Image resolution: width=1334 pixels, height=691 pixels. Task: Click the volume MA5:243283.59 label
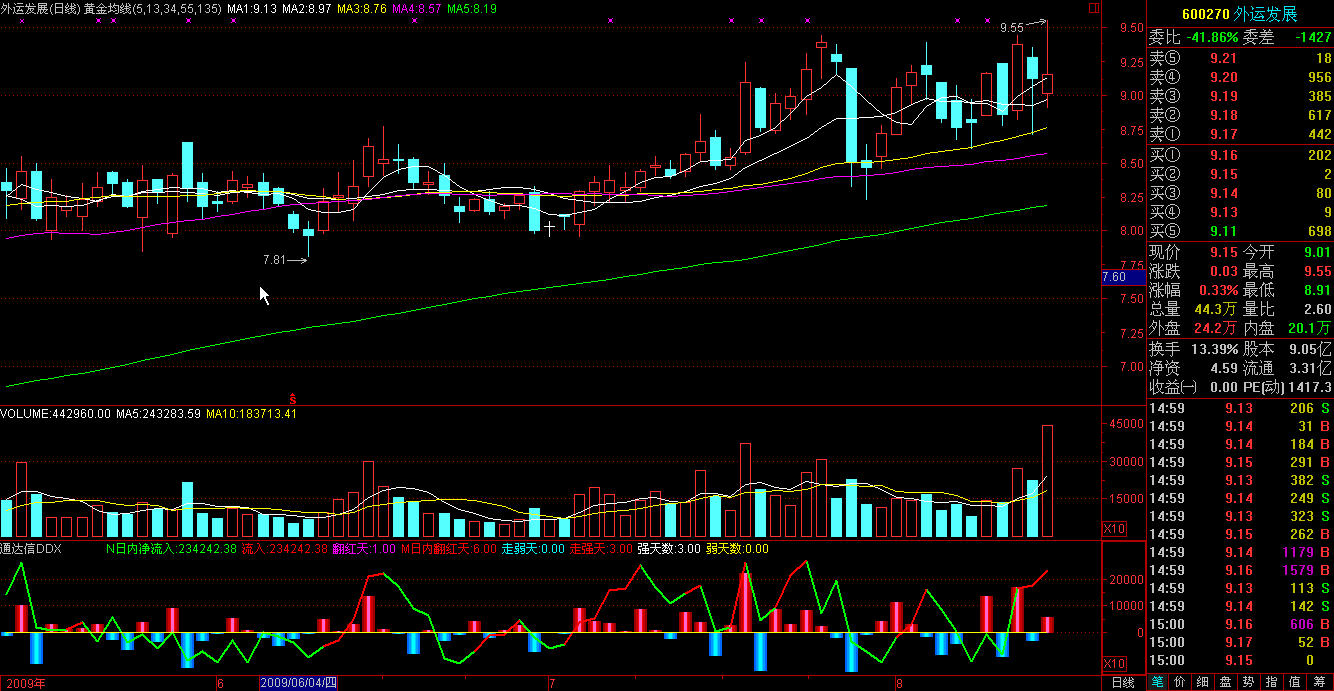(159, 413)
